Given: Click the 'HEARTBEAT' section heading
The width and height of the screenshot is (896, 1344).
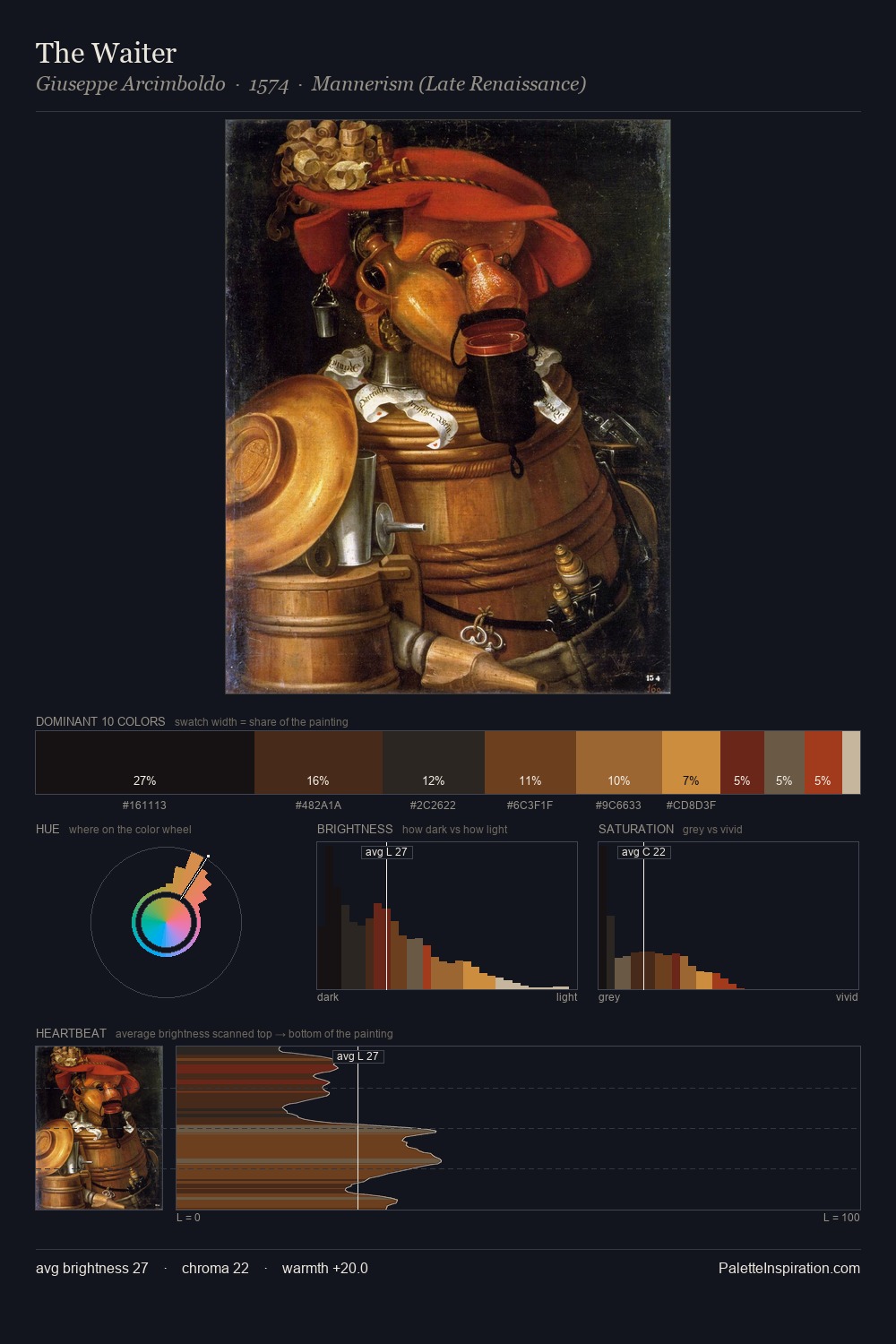Looking at the screenshot, I should [71, 1033].
